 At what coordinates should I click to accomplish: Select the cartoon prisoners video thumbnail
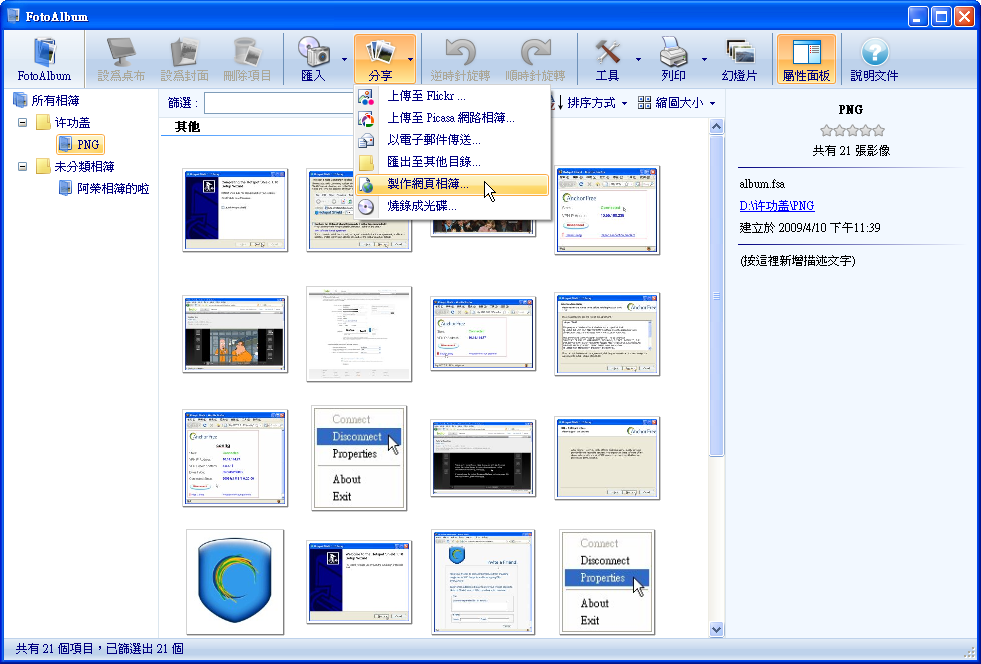[235, 334]
